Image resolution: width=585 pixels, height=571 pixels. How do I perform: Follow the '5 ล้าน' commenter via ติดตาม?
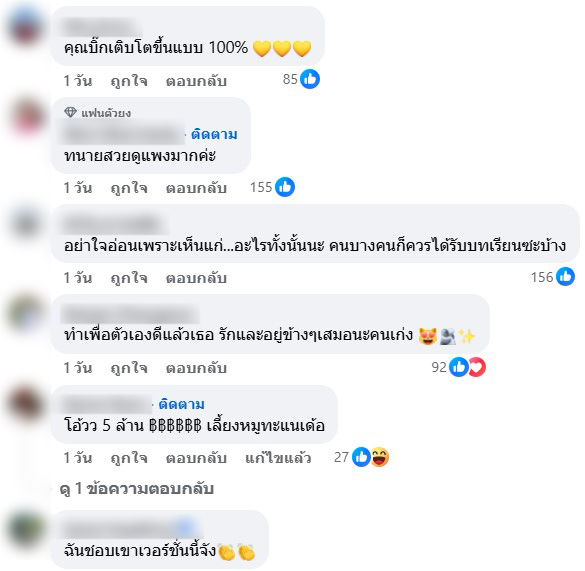point(182,404)
